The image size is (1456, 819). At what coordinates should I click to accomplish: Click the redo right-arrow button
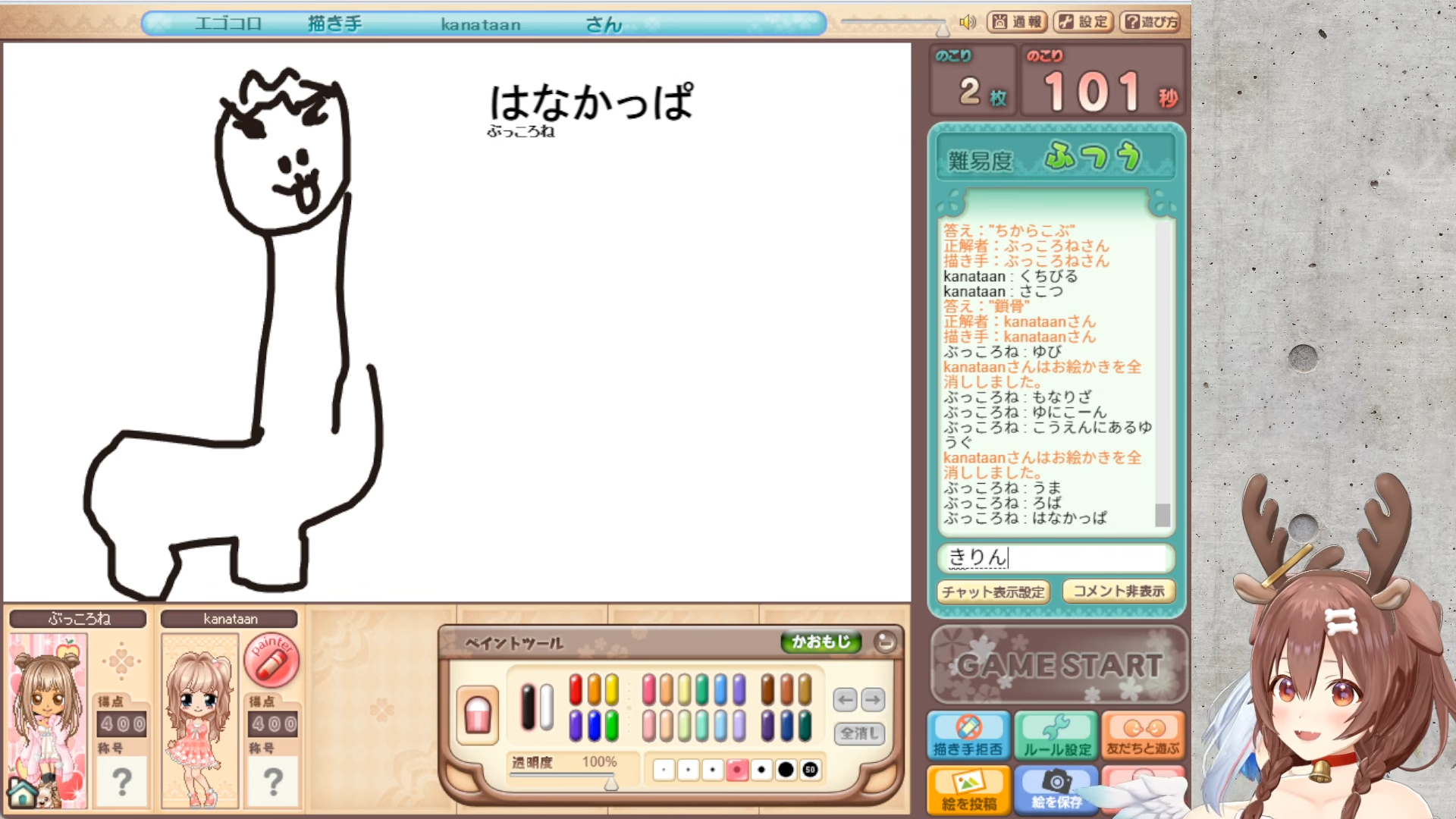[873, 699]
